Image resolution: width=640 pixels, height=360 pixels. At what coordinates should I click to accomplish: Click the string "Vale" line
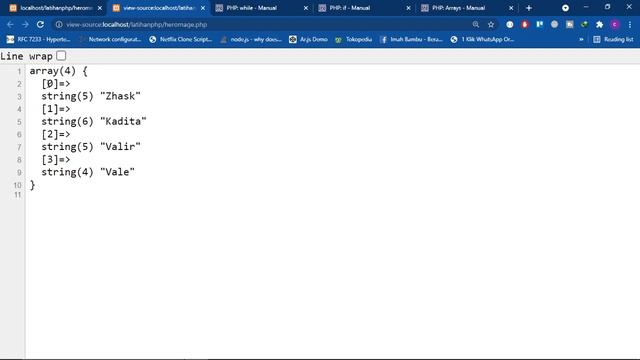click(x=88, y=172)
